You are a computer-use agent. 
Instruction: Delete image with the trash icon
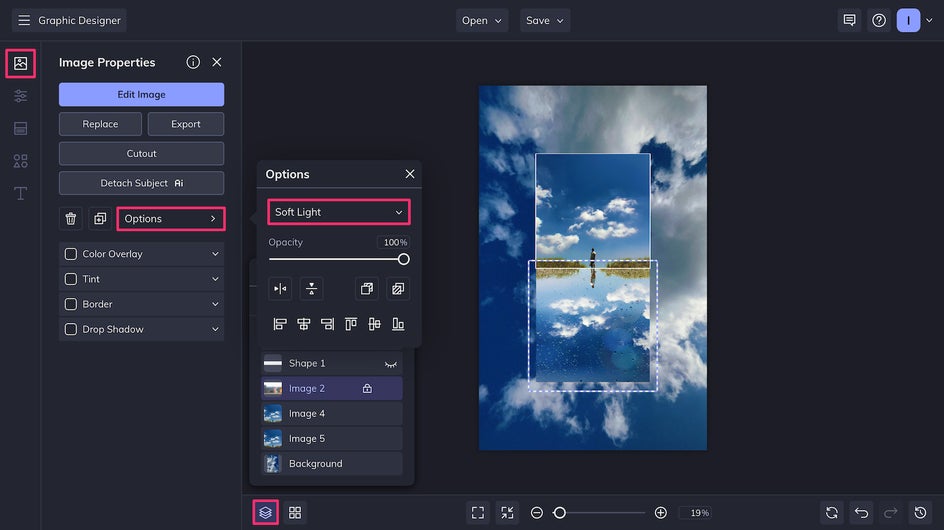[x=71, y=219]
